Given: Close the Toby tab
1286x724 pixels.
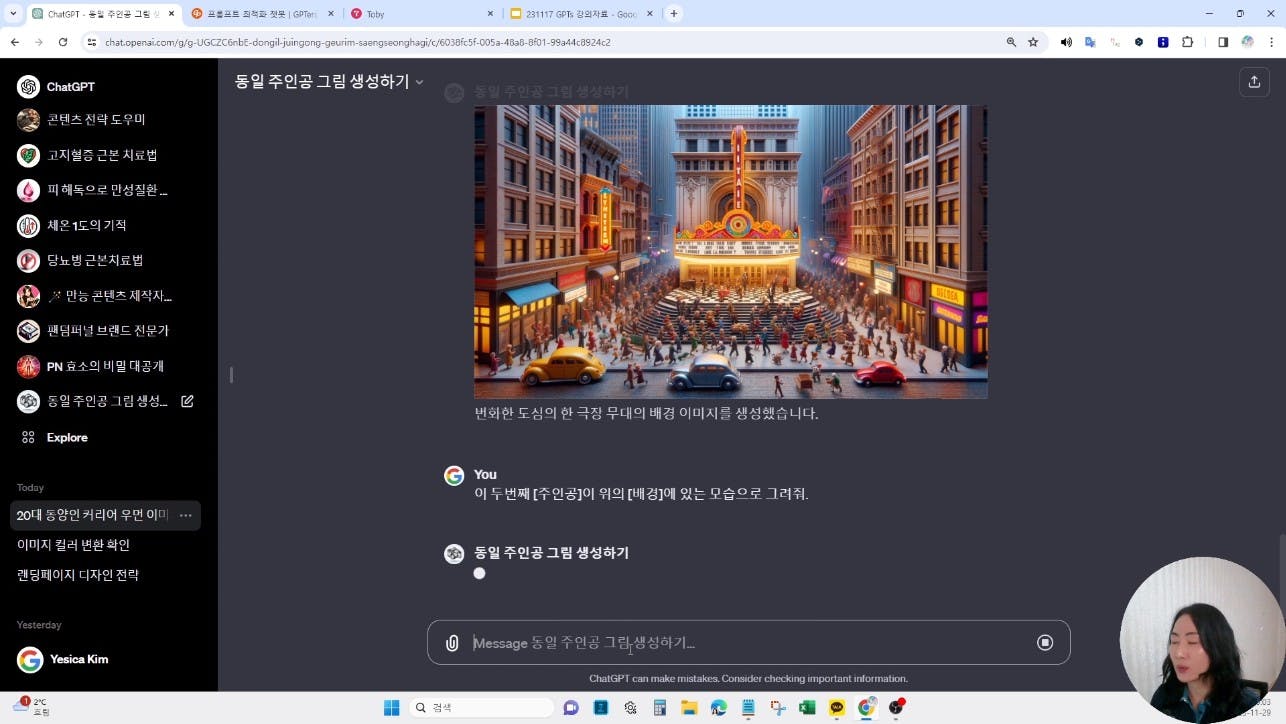Looking at the screenshot, I should 490,14.
